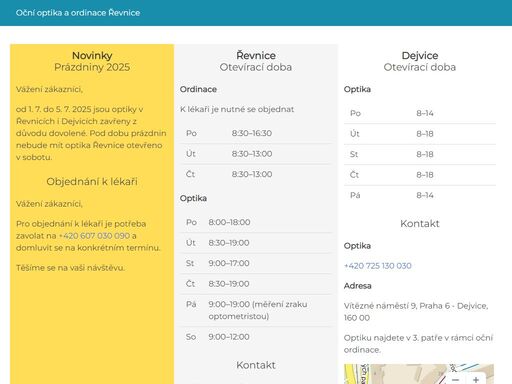Click the Optika label above Řevnice optika hours
512x384 pixels.
pyautogui.click(x=193, y=198)
